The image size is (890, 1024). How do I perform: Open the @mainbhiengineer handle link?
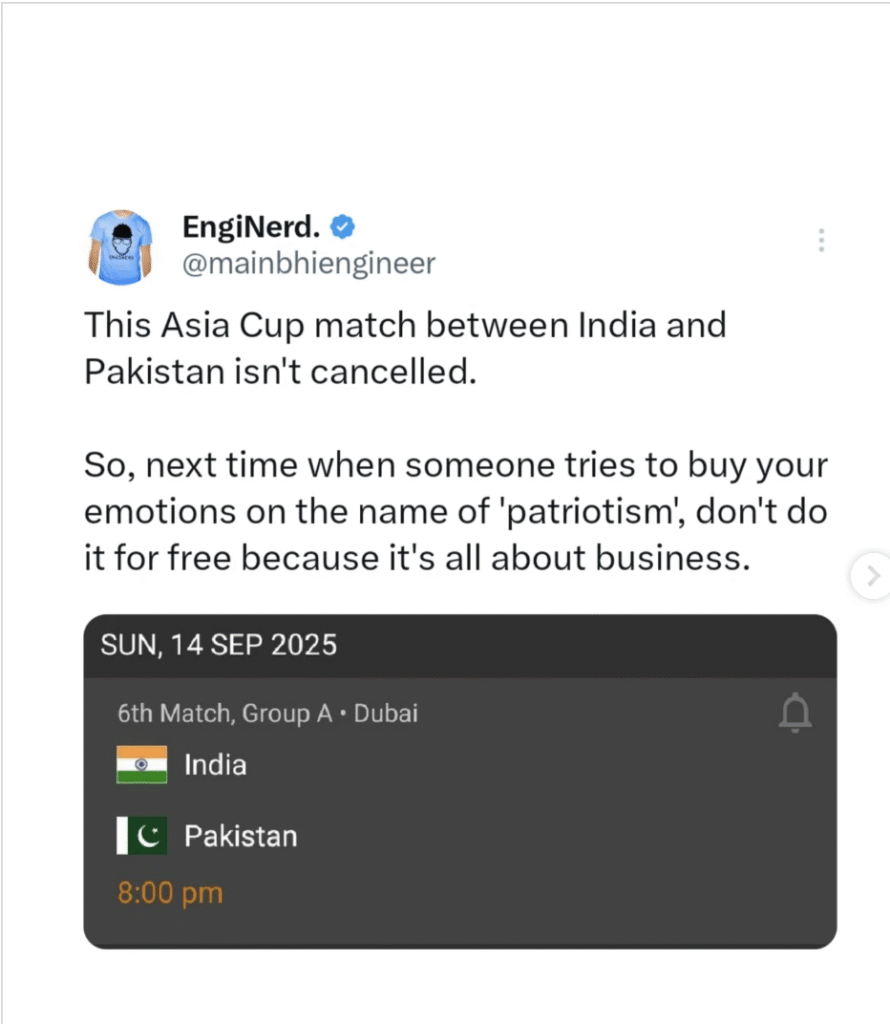308,263
